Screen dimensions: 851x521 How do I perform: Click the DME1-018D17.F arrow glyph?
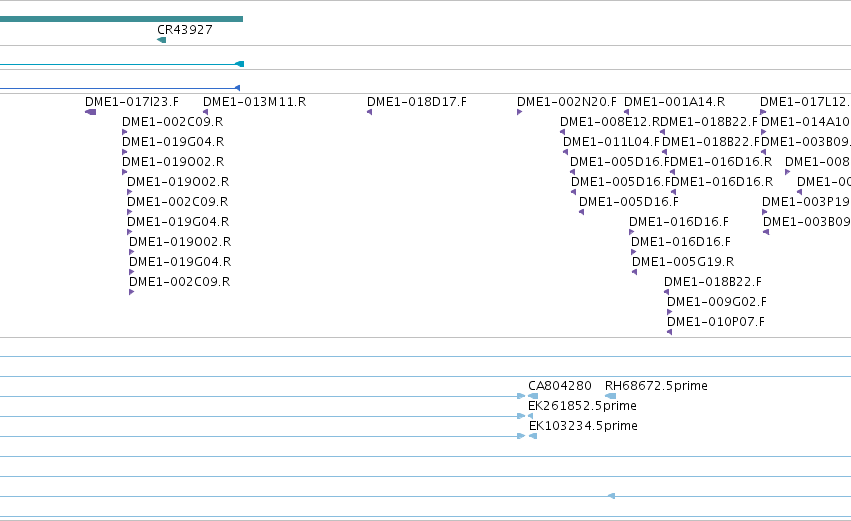(x=370, y=112)
